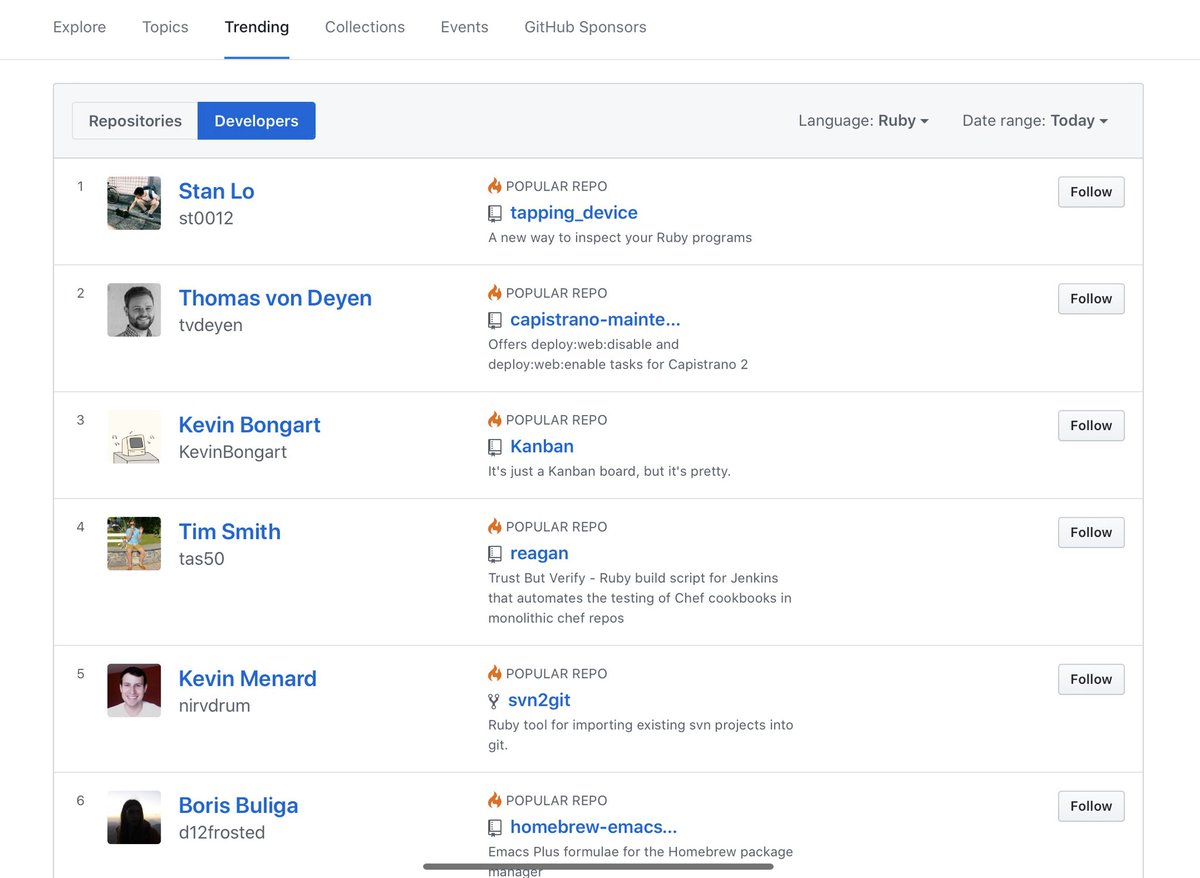Click the flame icon in Kevin Bongart's row
The width and height of the screenshot is (1200, 878).
click(494, 420)
